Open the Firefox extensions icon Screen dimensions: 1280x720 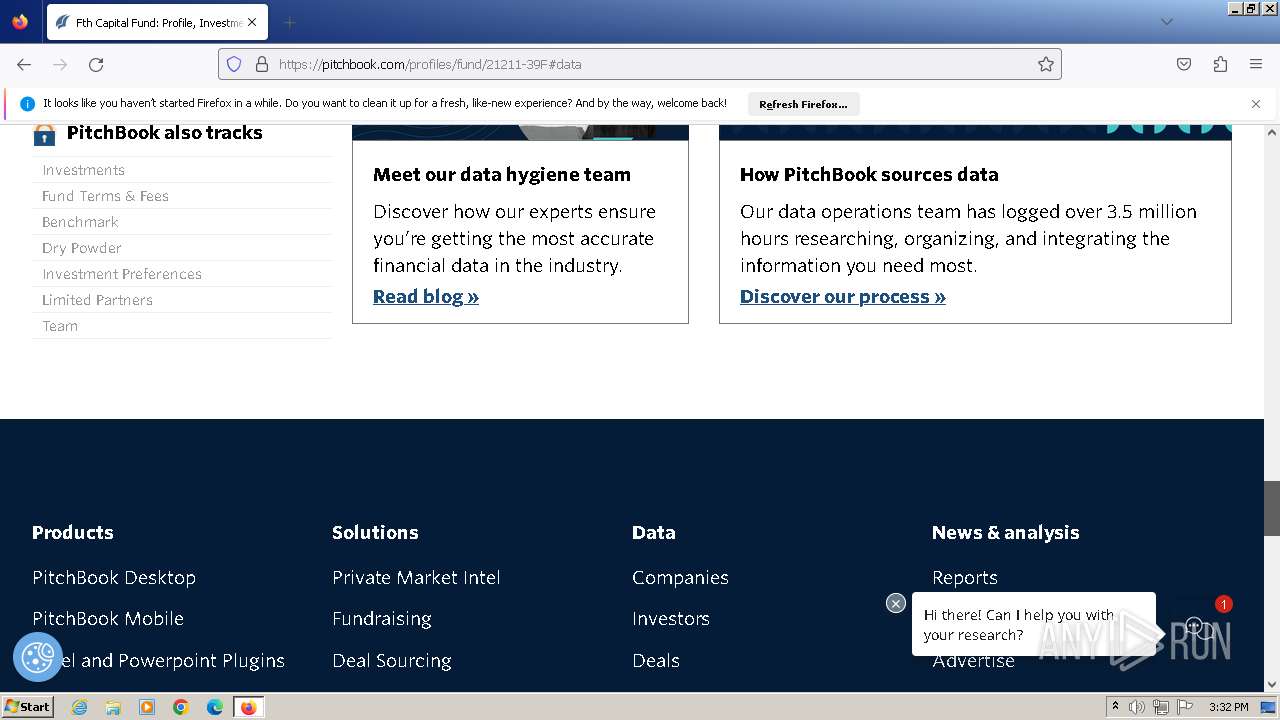coord(1220,64)
